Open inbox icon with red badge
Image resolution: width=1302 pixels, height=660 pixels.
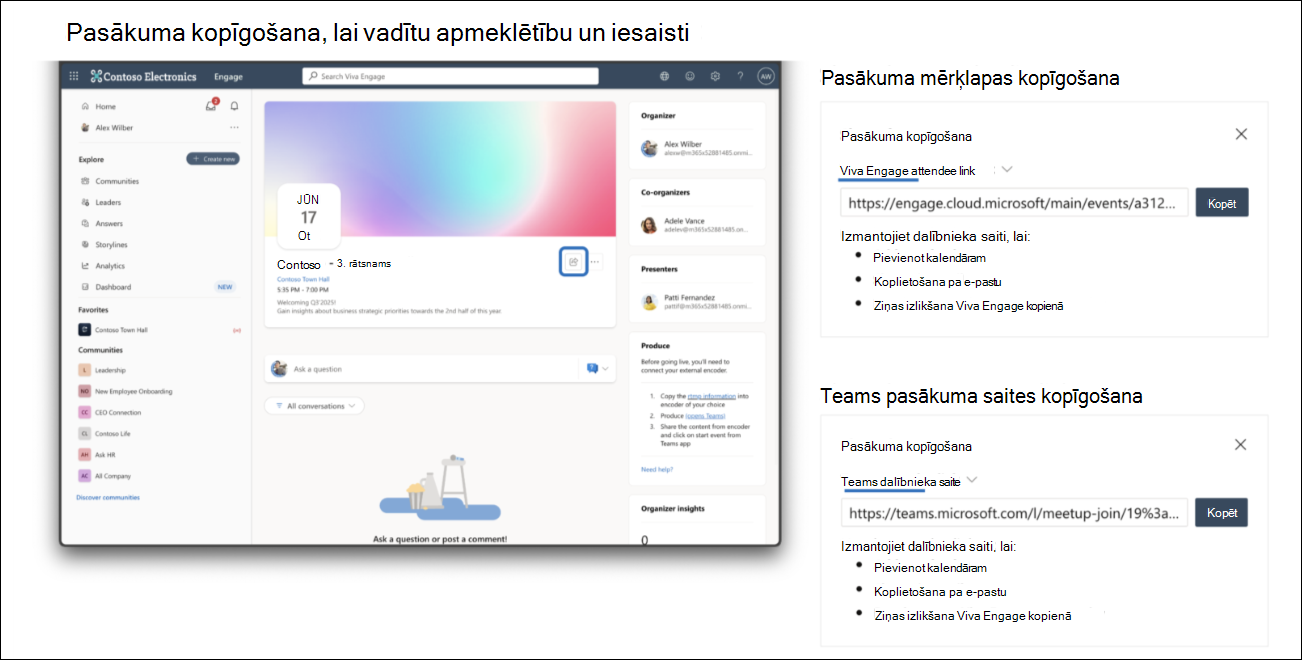click(211, 105)
